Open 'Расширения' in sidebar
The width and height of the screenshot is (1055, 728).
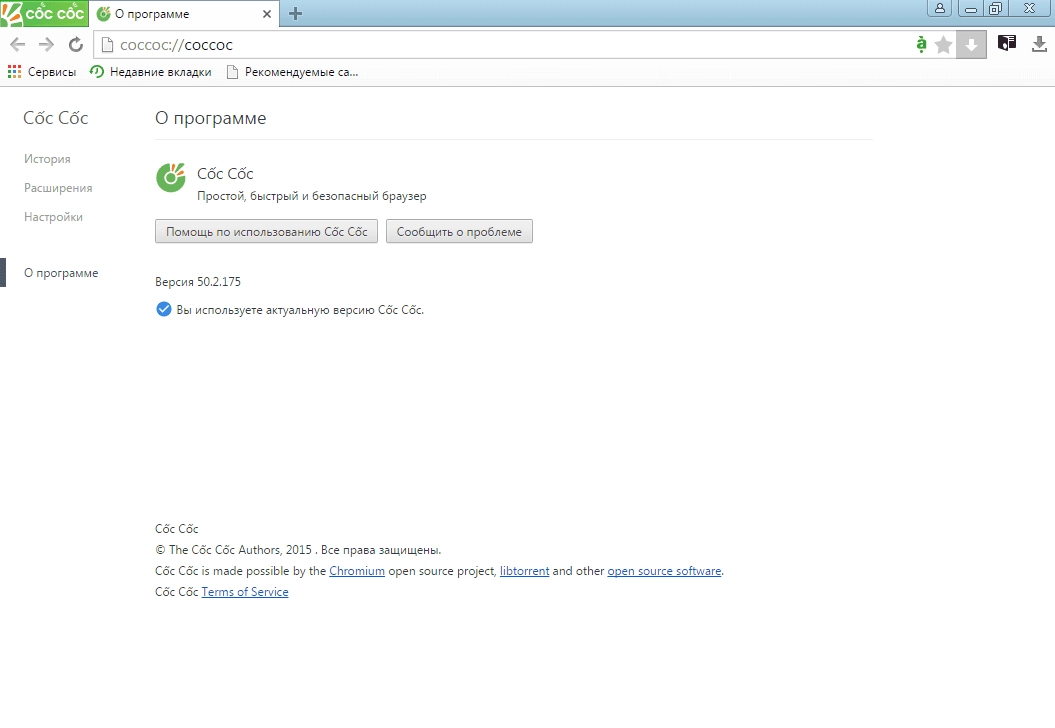pos(58,188)
